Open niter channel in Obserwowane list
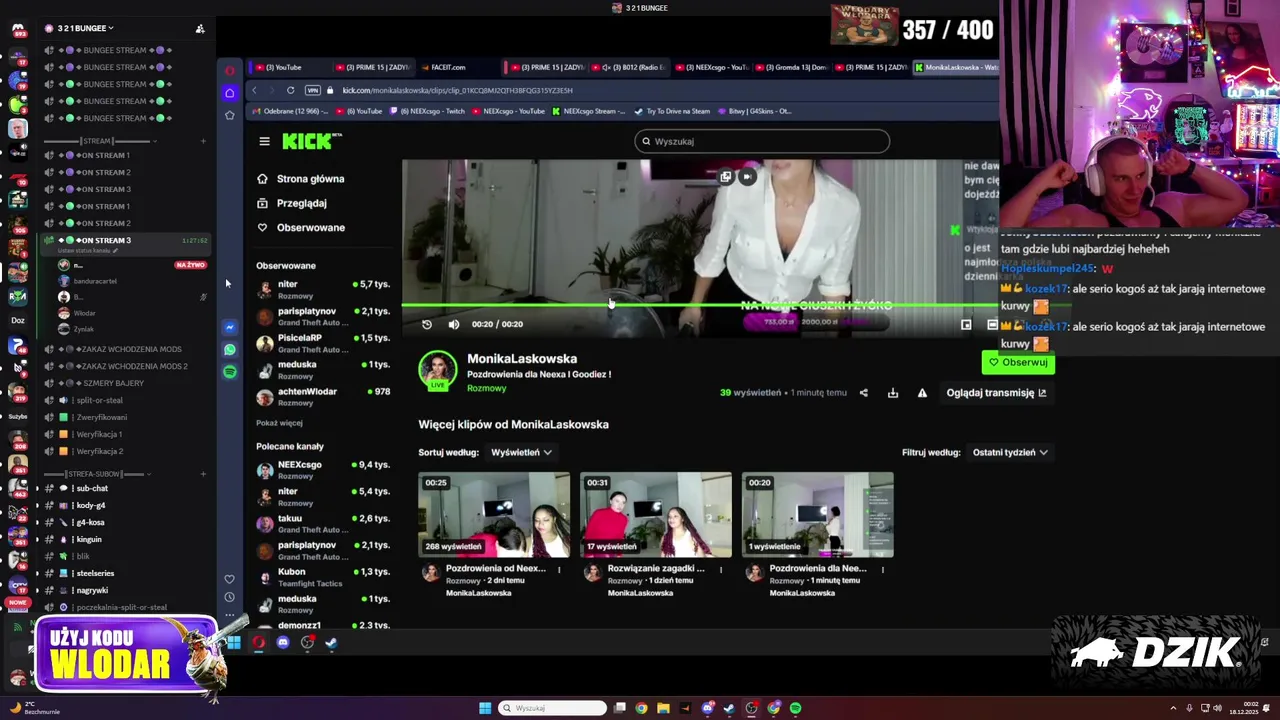 pos(323,290)
